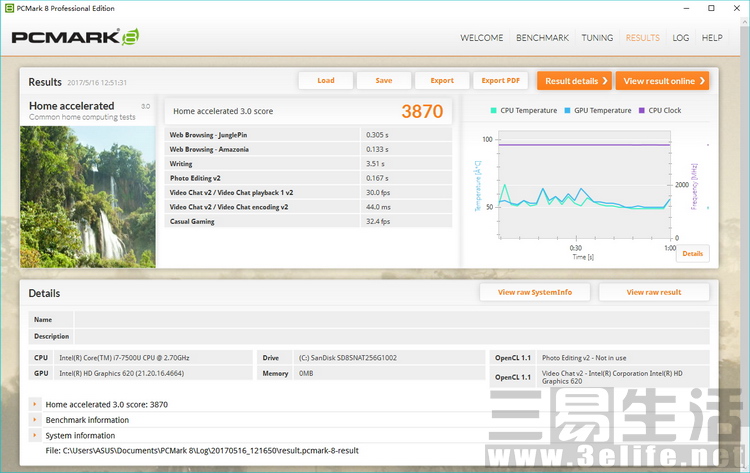Click Export PDF button
The width and height of the screenshot is (750, 473).
[500, 80]
